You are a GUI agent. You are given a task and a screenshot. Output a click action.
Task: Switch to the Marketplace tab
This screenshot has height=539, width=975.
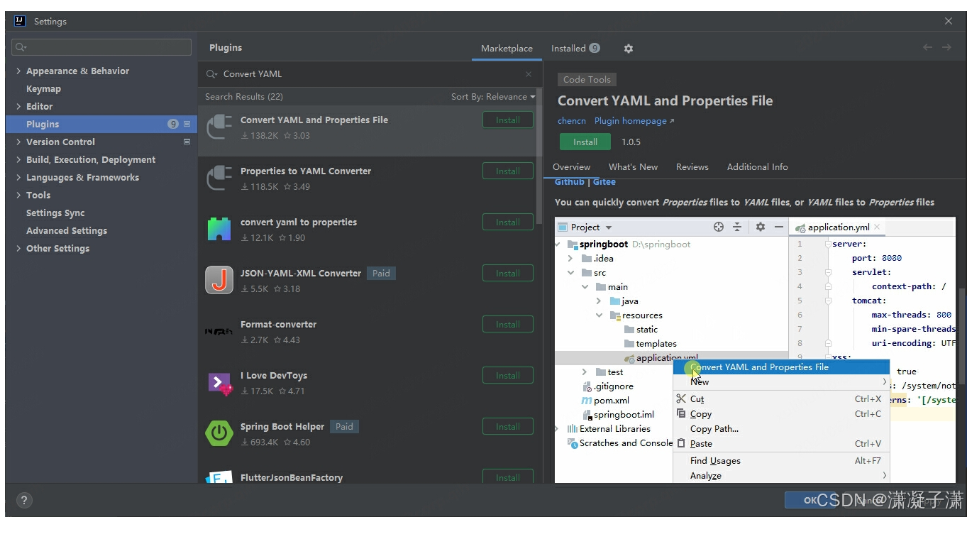pyautogui.click(x=506, y=48)
